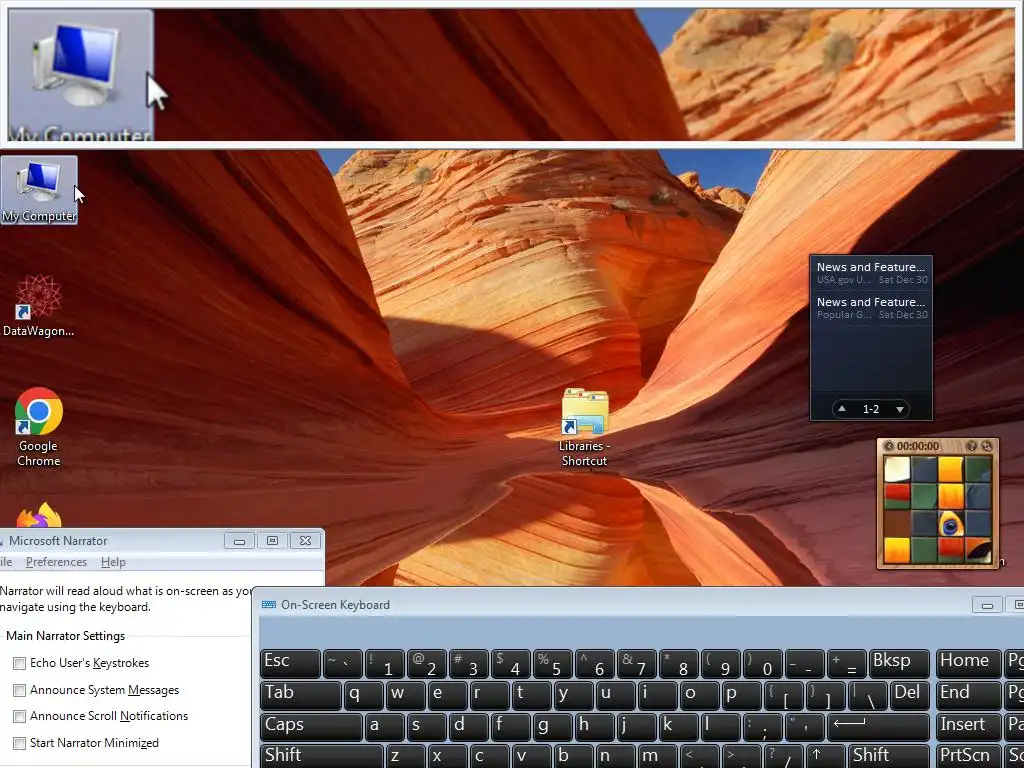Click the puzzle gadget timer pause icon
Image resolution: width=1024 pixels, height=768 pixels.
coord(888,446)
